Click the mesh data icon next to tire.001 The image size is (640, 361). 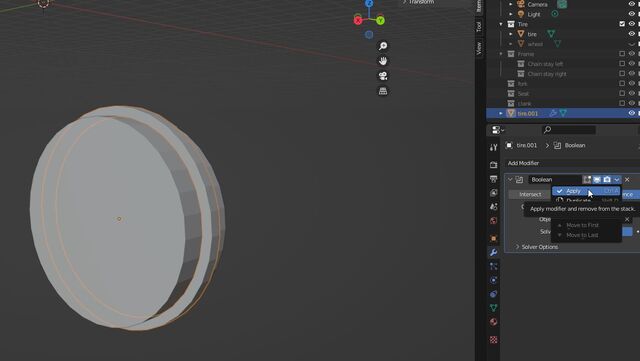pos(563,113)
